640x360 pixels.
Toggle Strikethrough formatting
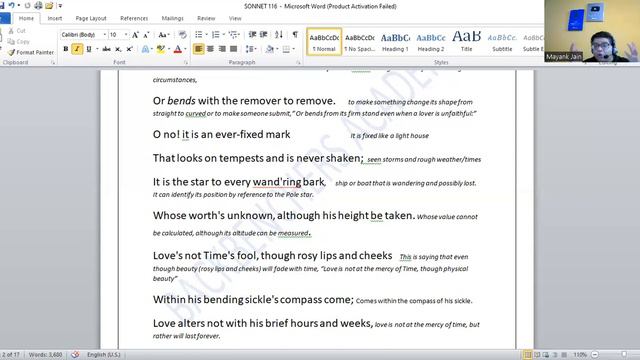(107, 49)
